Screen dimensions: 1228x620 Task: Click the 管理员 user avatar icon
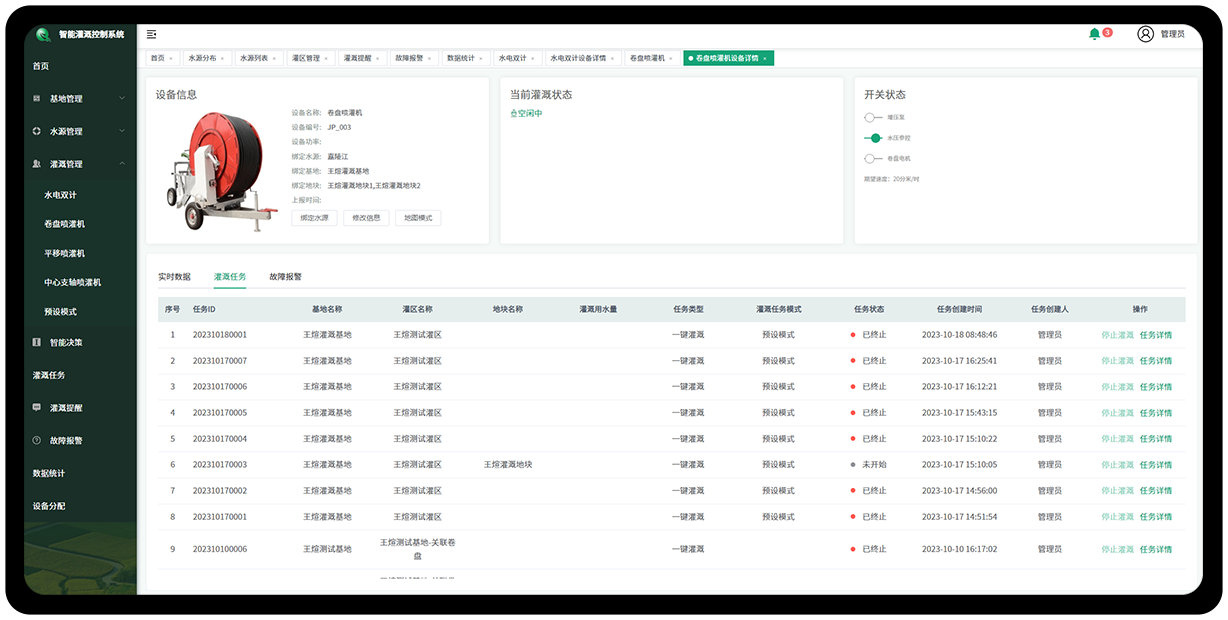(x=1145, y=34)
